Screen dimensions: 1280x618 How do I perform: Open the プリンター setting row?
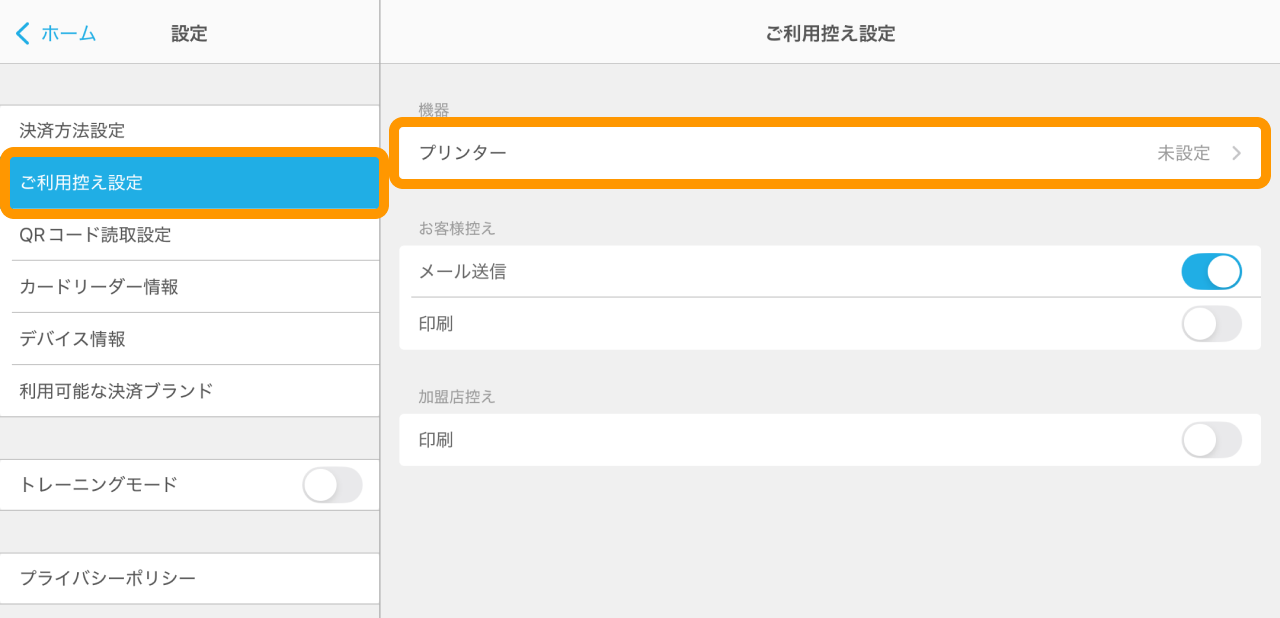pos(700,152)
